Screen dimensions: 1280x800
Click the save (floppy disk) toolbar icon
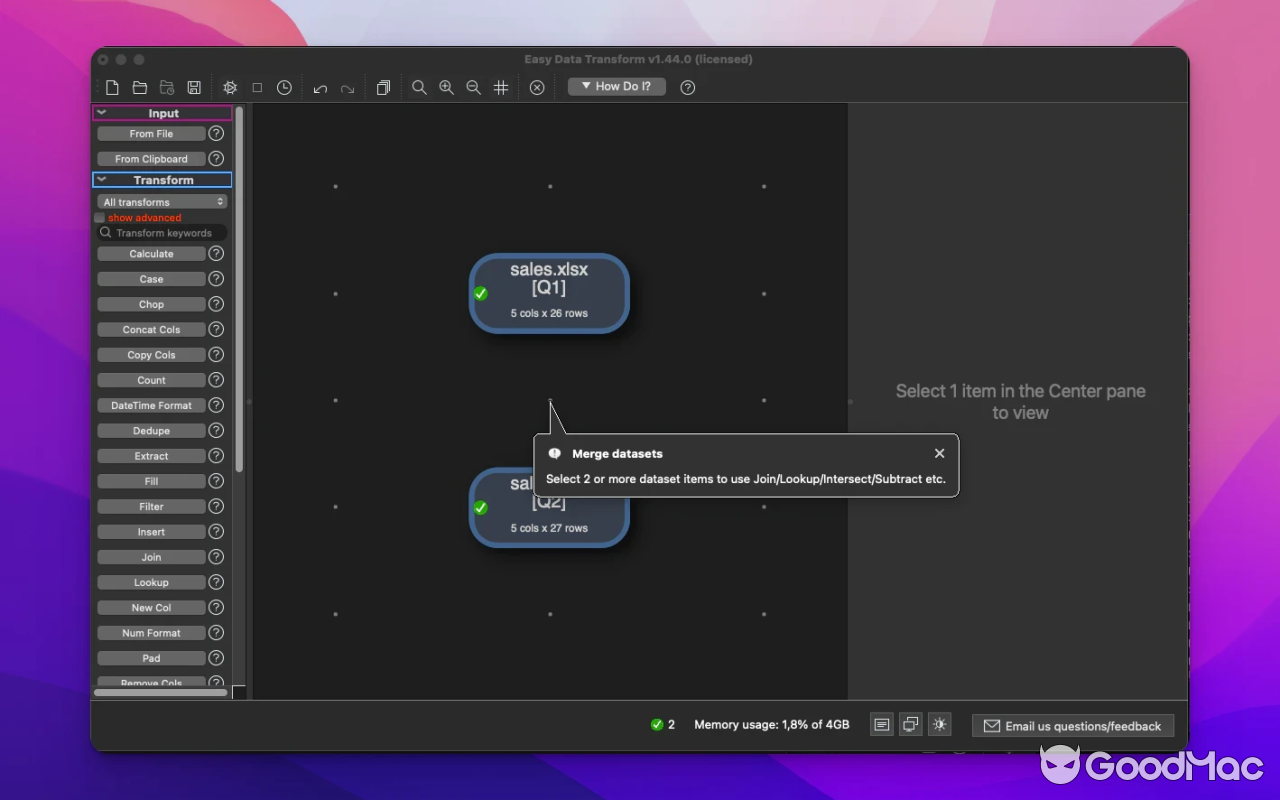tap(194, 88)
